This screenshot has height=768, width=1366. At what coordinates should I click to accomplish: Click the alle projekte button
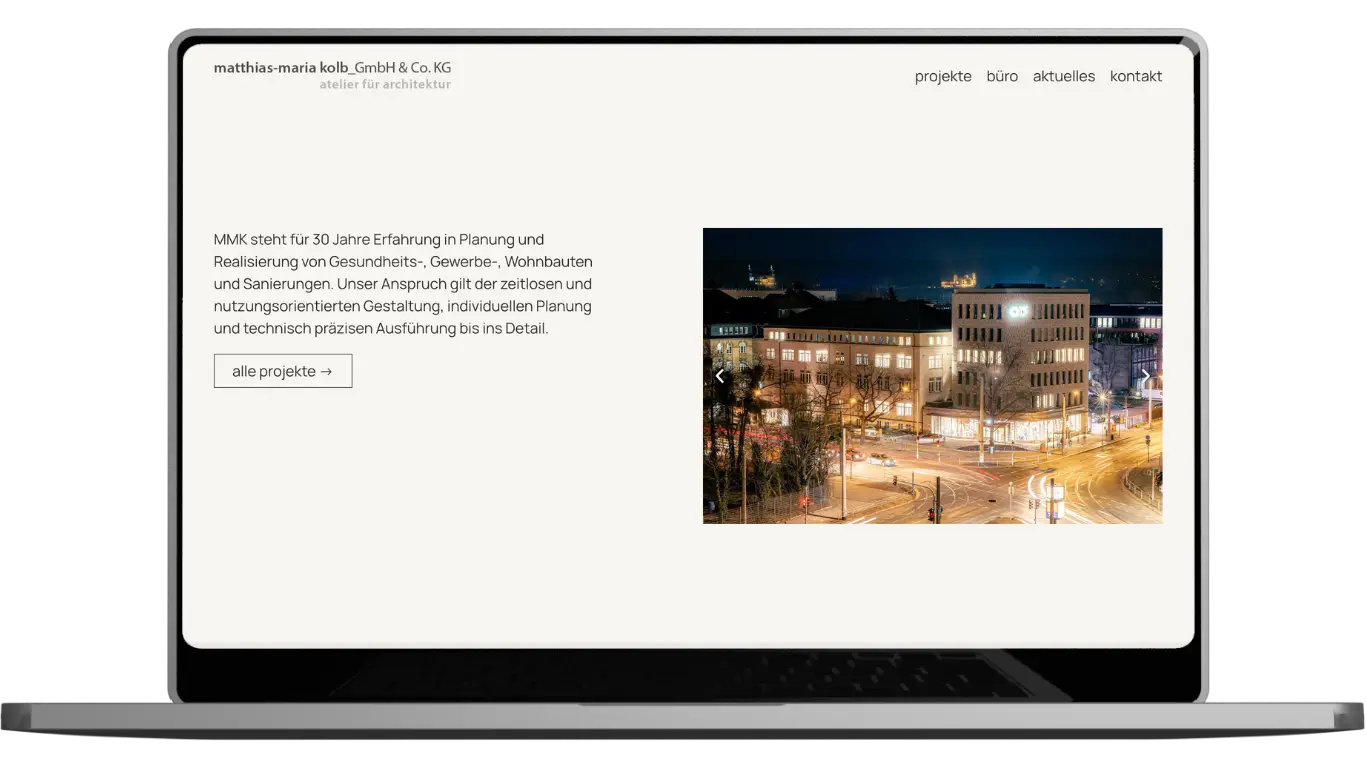tap(283, 371)
